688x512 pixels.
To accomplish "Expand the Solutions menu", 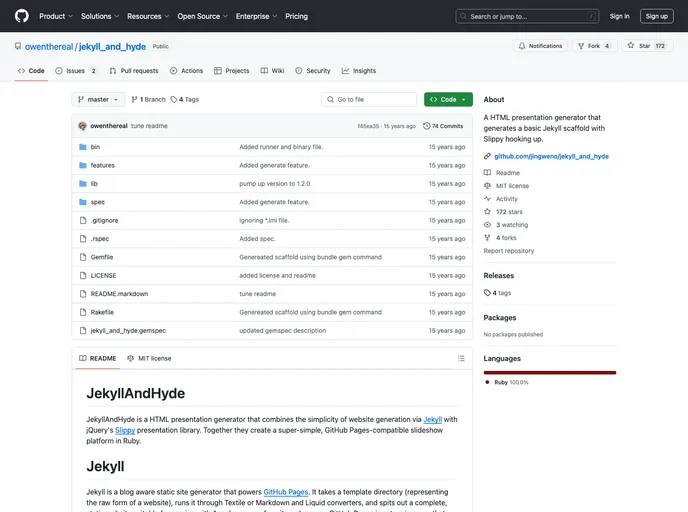I will pyautogui.click(x=100, y=16).
